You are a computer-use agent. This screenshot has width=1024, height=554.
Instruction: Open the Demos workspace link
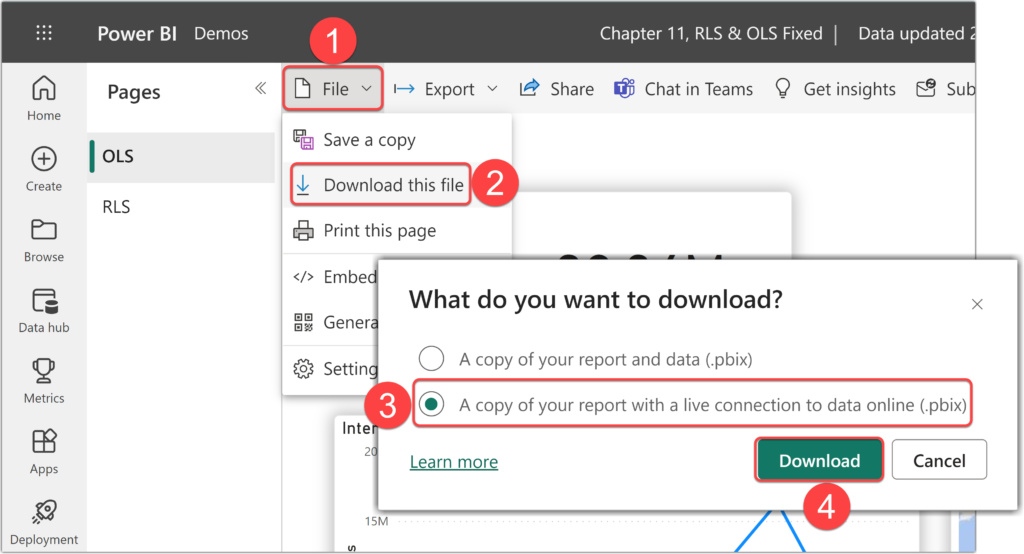pos(221,33)
